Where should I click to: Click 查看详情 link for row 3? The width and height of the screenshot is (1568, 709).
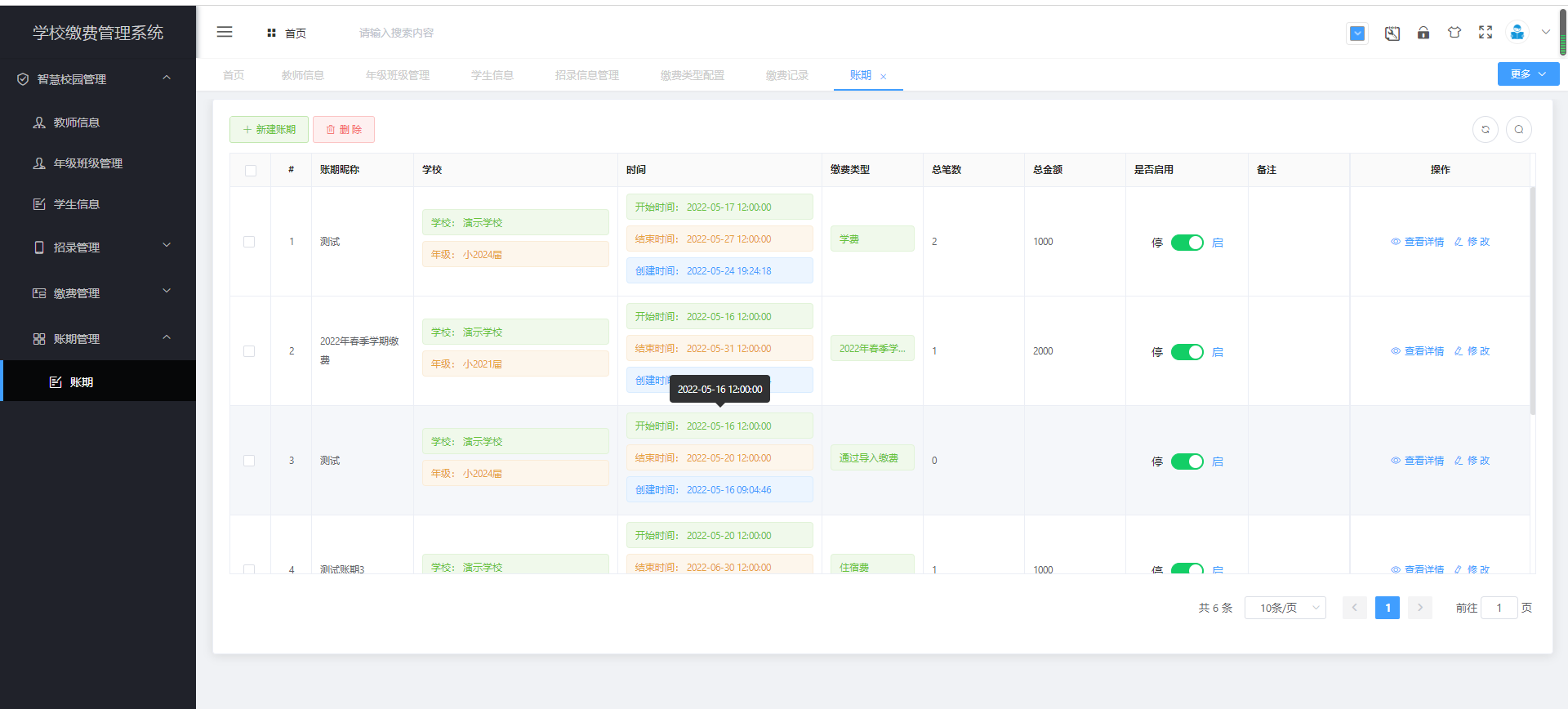[1418, 461]
